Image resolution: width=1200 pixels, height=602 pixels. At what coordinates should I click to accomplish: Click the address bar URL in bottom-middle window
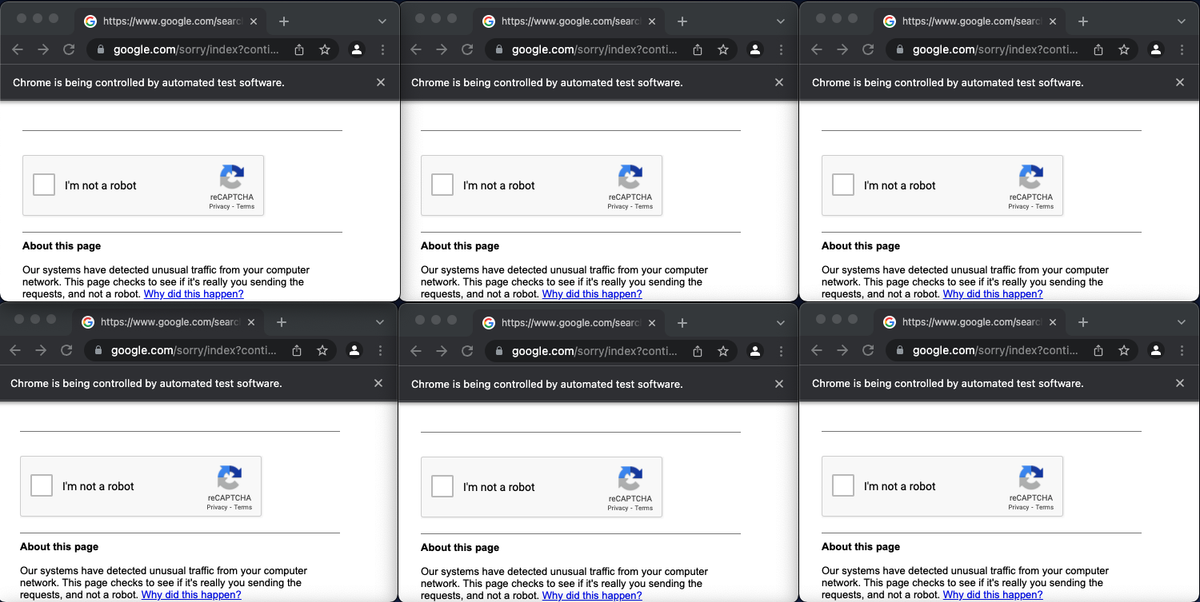coord(594,351)
